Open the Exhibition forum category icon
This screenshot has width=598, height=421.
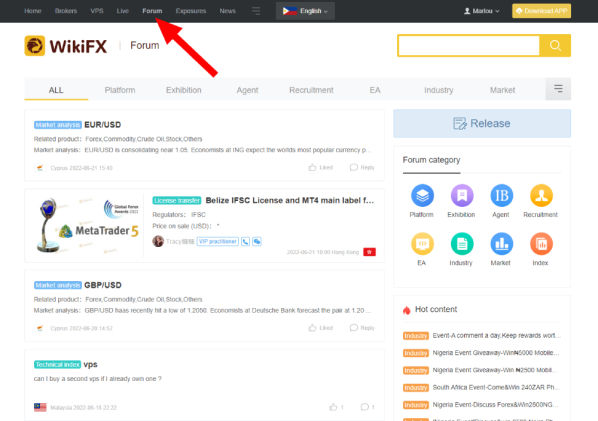pos(462,196)
